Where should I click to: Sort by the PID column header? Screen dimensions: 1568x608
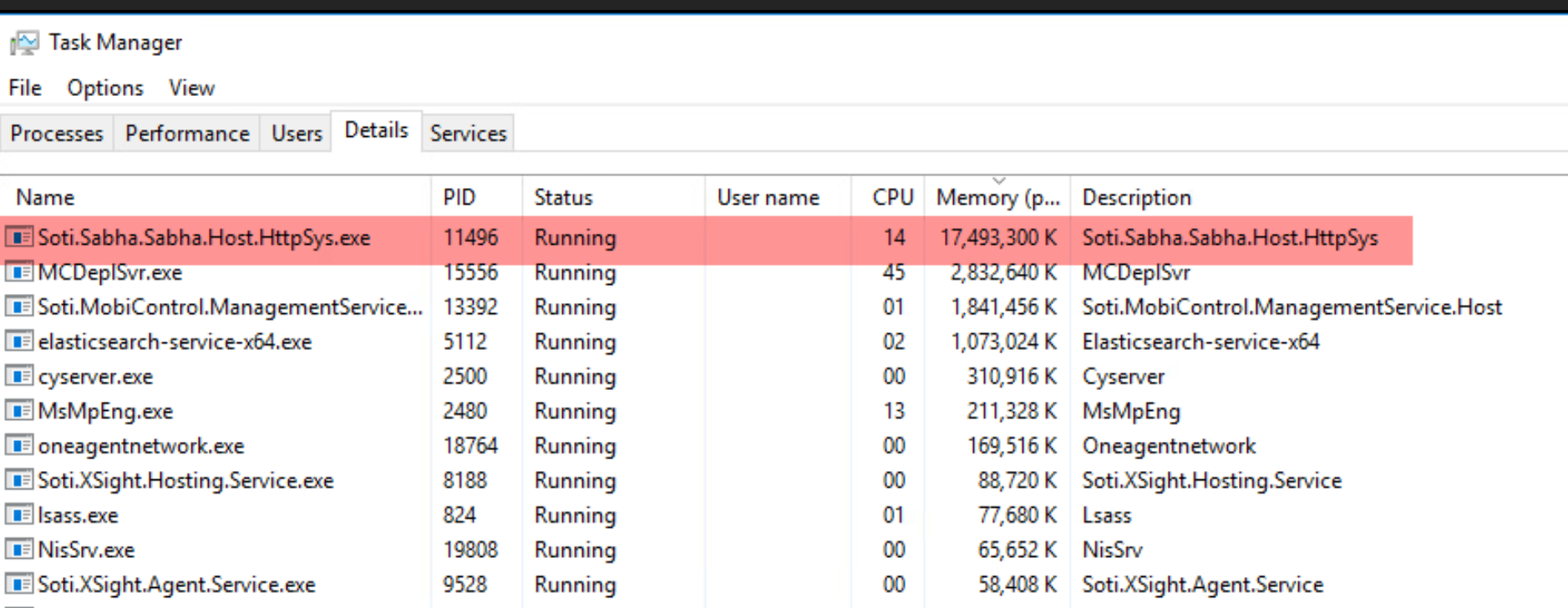pyautogui.click(x=459, y=198)
